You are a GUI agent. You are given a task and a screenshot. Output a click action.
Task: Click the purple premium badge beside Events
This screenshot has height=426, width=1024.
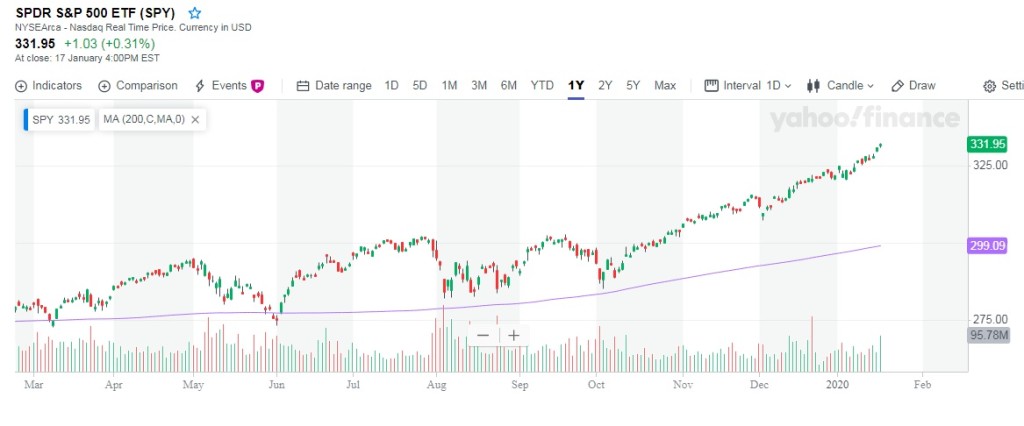[258, 86]
